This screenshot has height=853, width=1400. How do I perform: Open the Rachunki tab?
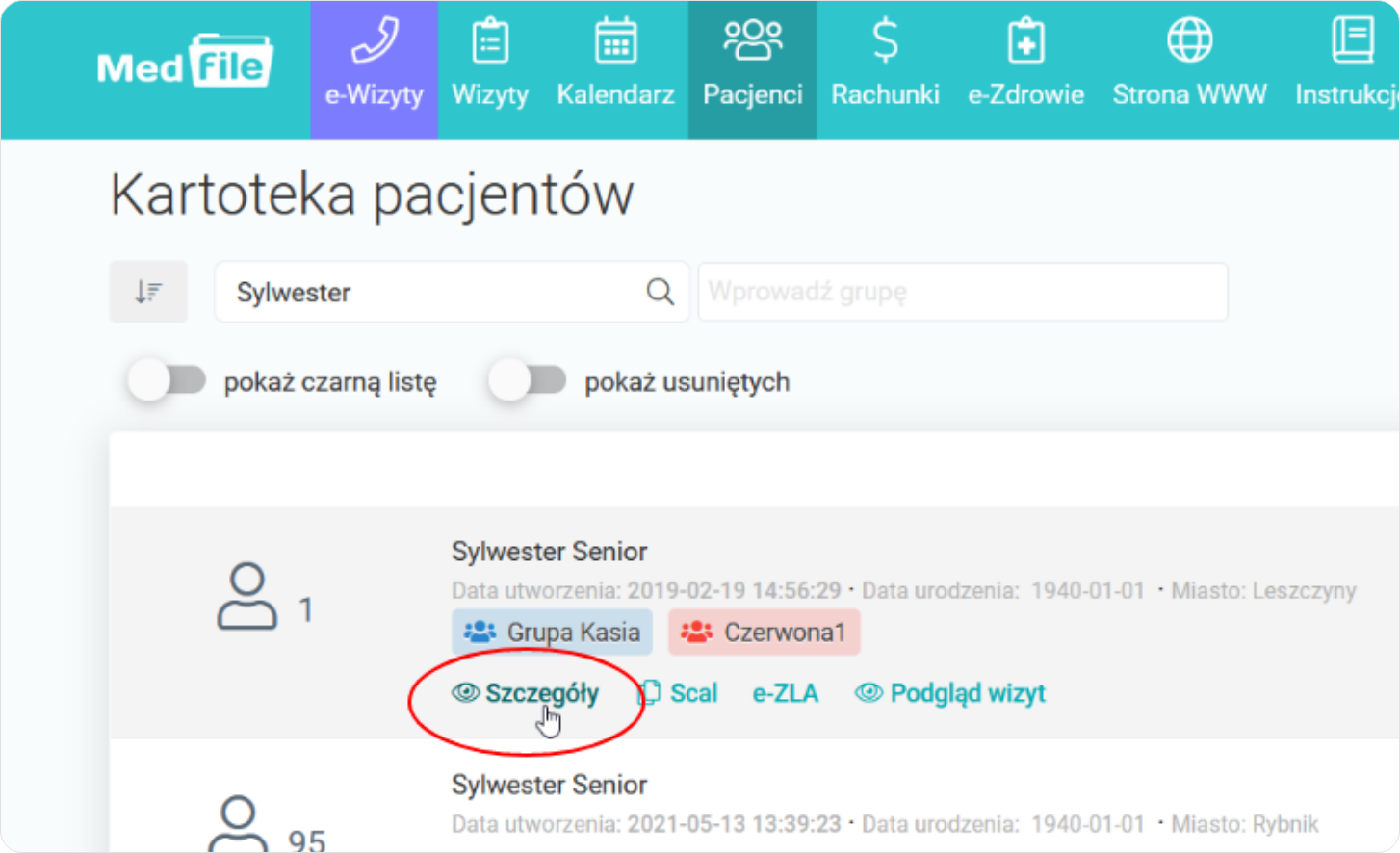click(x=885, y=69)
